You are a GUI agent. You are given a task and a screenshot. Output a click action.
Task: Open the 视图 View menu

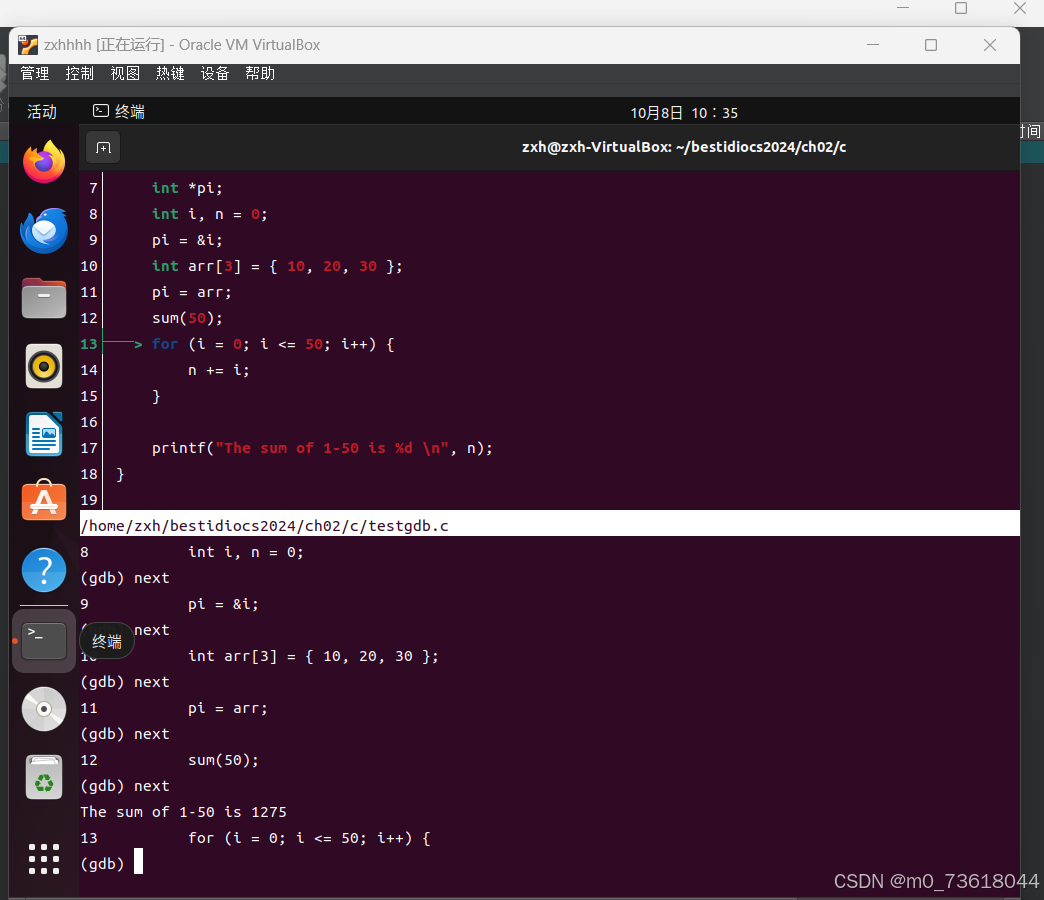[x=124, y=73]
